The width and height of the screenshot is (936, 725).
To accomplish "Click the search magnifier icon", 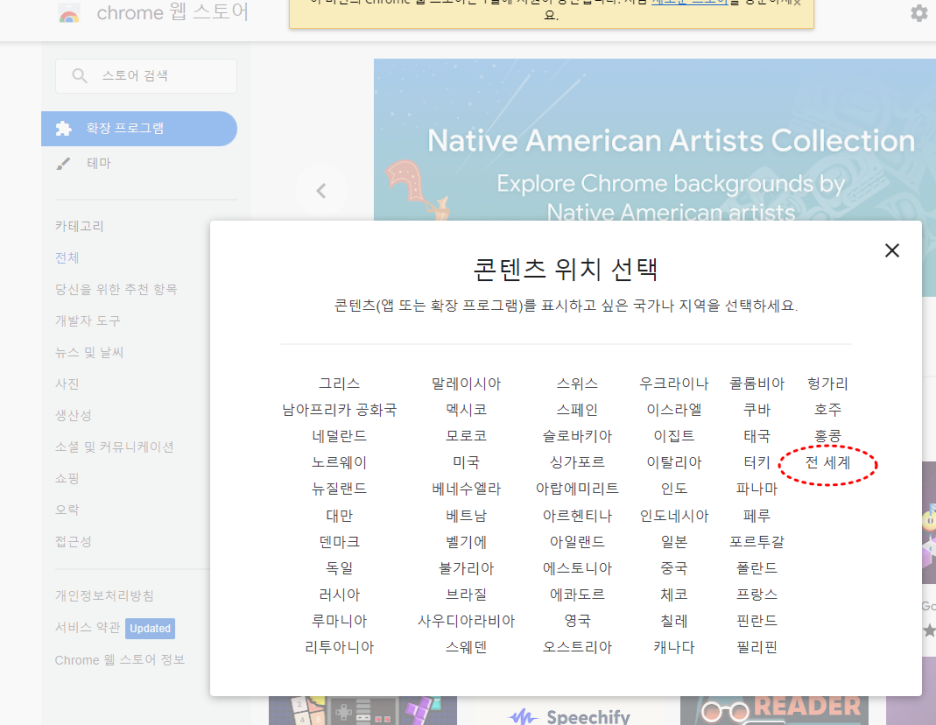I will pos(79,76).
